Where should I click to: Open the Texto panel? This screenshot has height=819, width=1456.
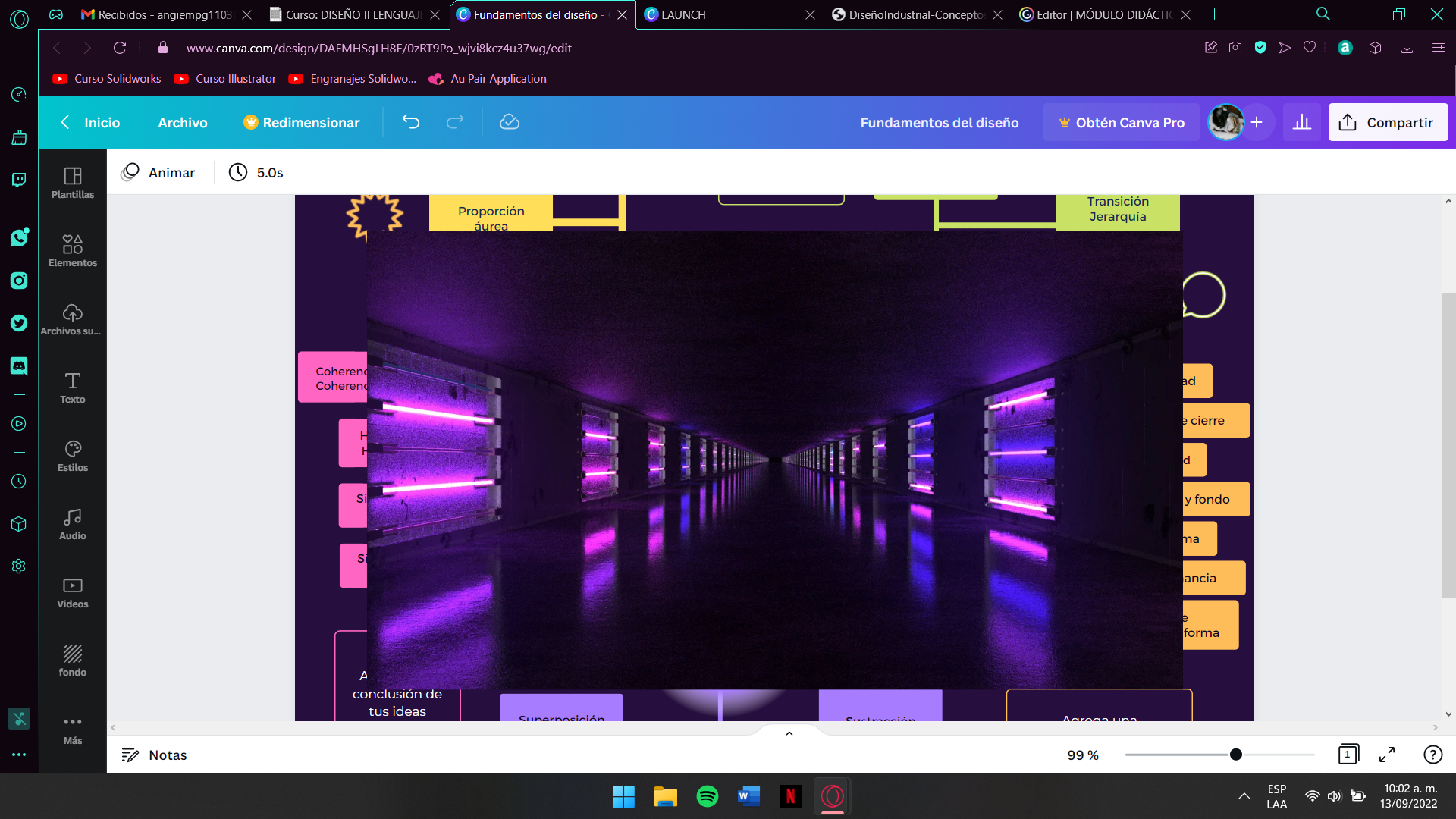(x=72, y=387)
